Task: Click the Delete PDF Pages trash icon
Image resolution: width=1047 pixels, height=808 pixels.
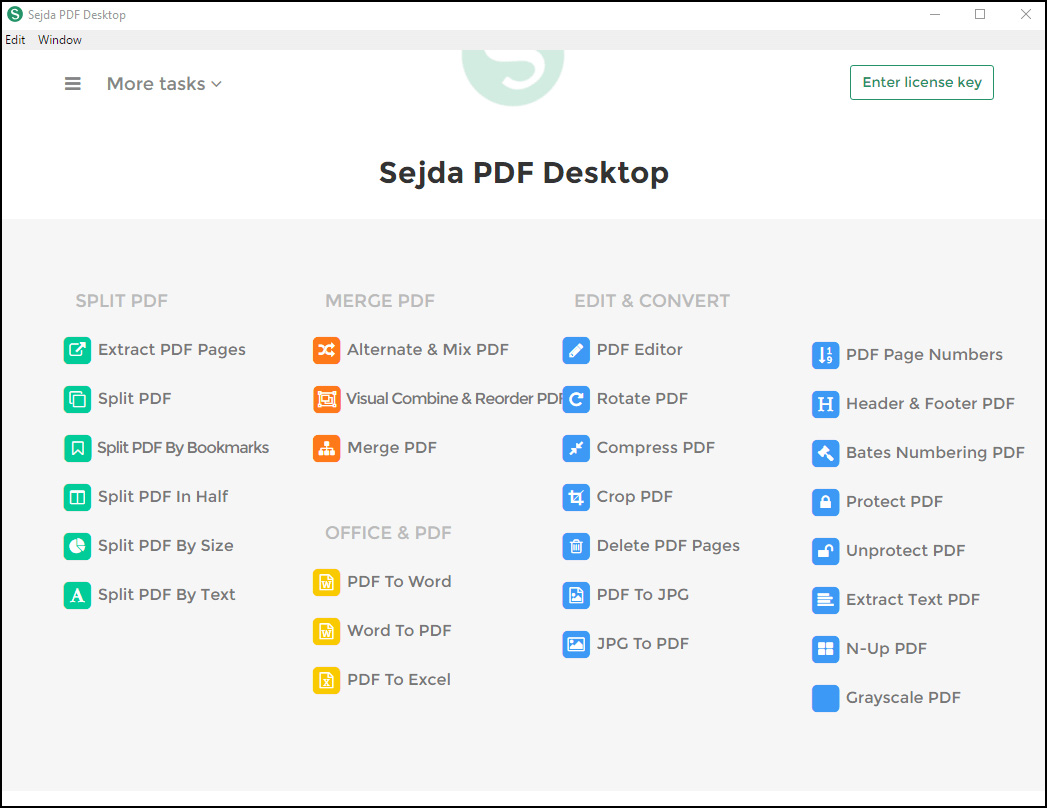Action: click(x=576, y=546)
